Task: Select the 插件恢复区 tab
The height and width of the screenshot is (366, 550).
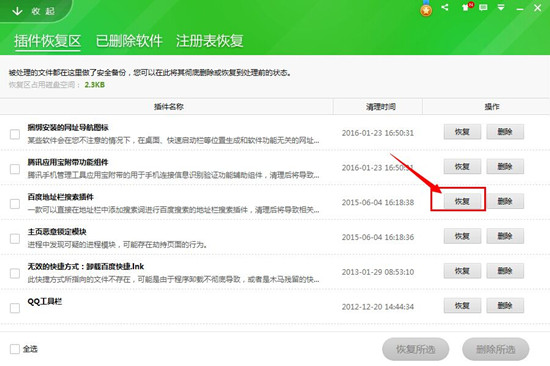Action: (47, 41)
